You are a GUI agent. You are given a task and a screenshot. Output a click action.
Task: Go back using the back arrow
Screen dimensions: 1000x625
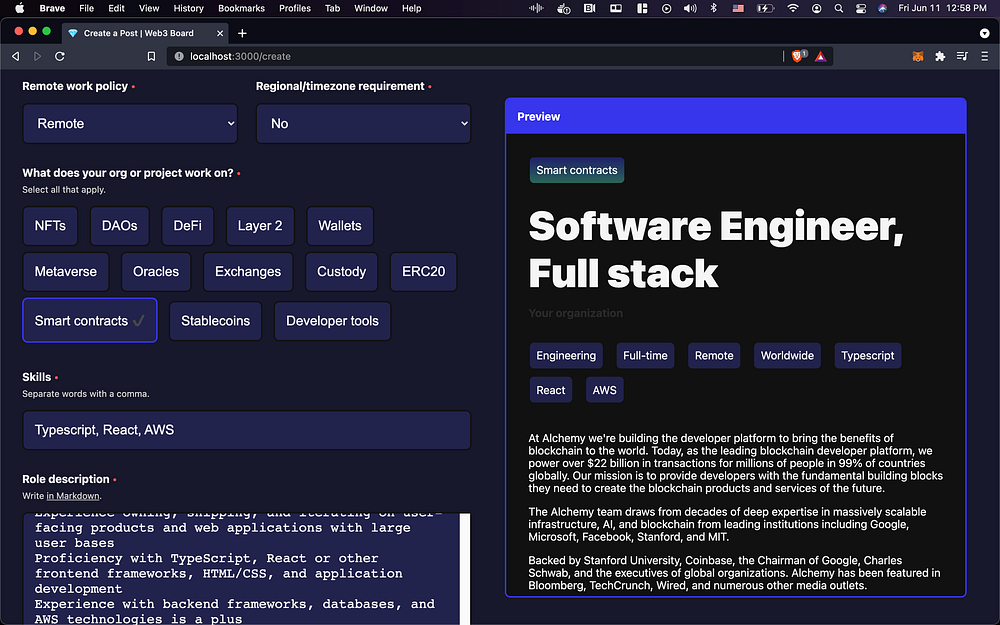click(16, 57)
